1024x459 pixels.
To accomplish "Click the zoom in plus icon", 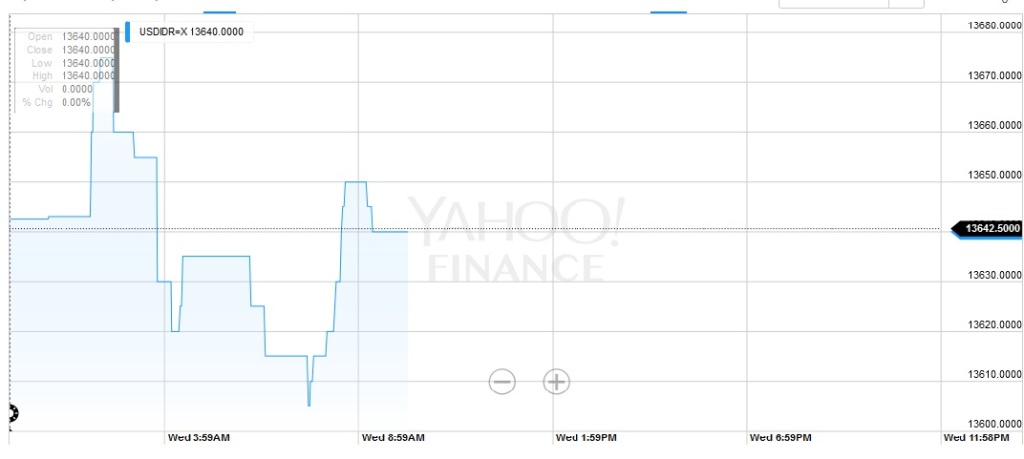I will click(556, 381).
